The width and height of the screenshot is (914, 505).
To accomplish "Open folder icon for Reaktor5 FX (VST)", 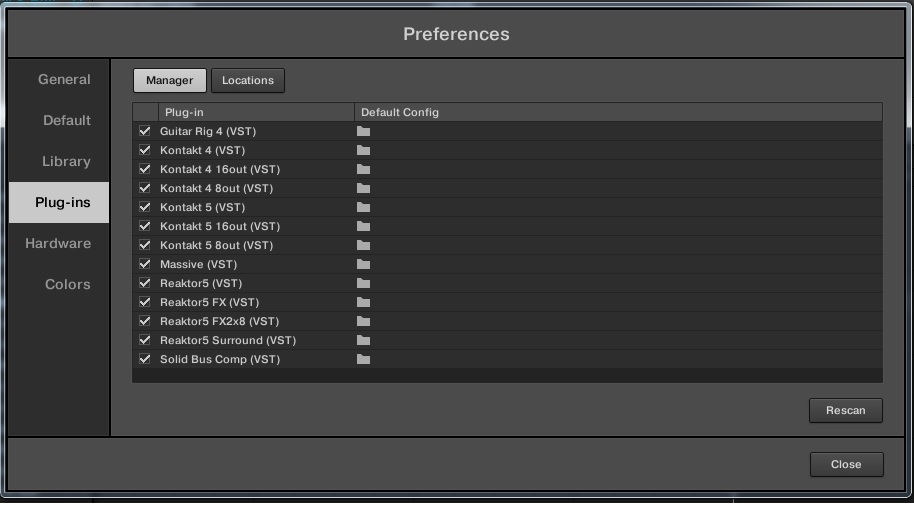I will [363, 302].
